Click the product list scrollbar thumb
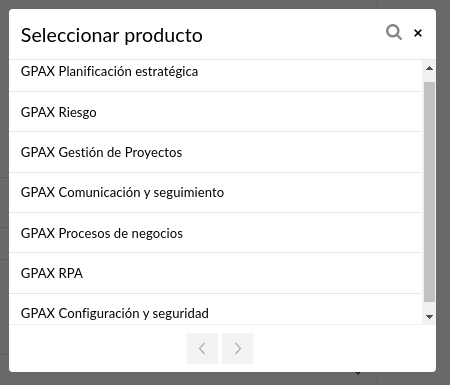The image size is (450, 385). (429, 192)
